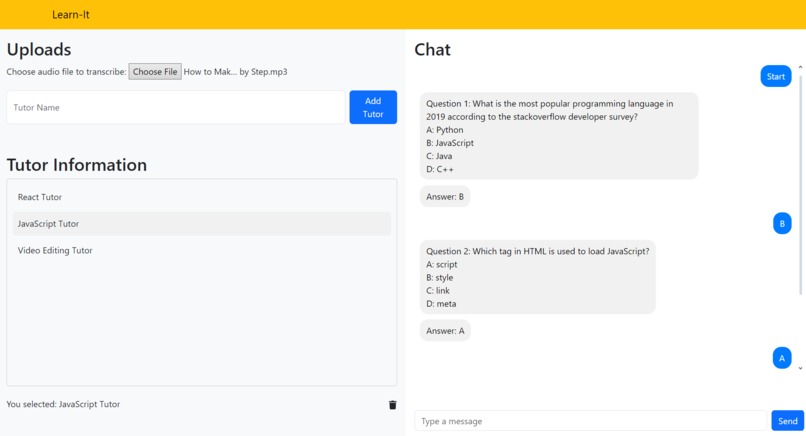Click option A: script
The image size is (806, 436).
(442, 264)
